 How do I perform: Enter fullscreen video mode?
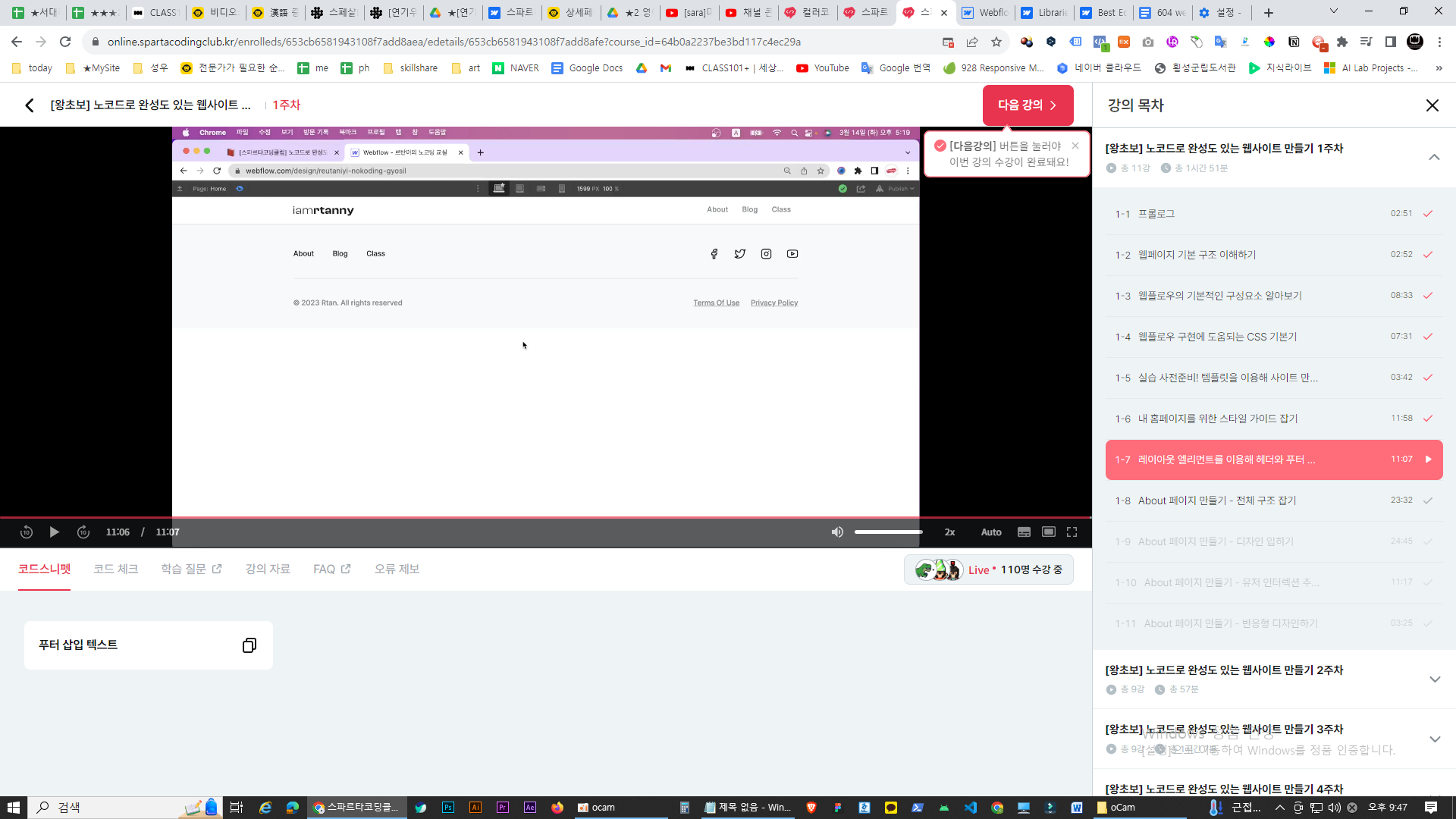[x=1072, y=532]
